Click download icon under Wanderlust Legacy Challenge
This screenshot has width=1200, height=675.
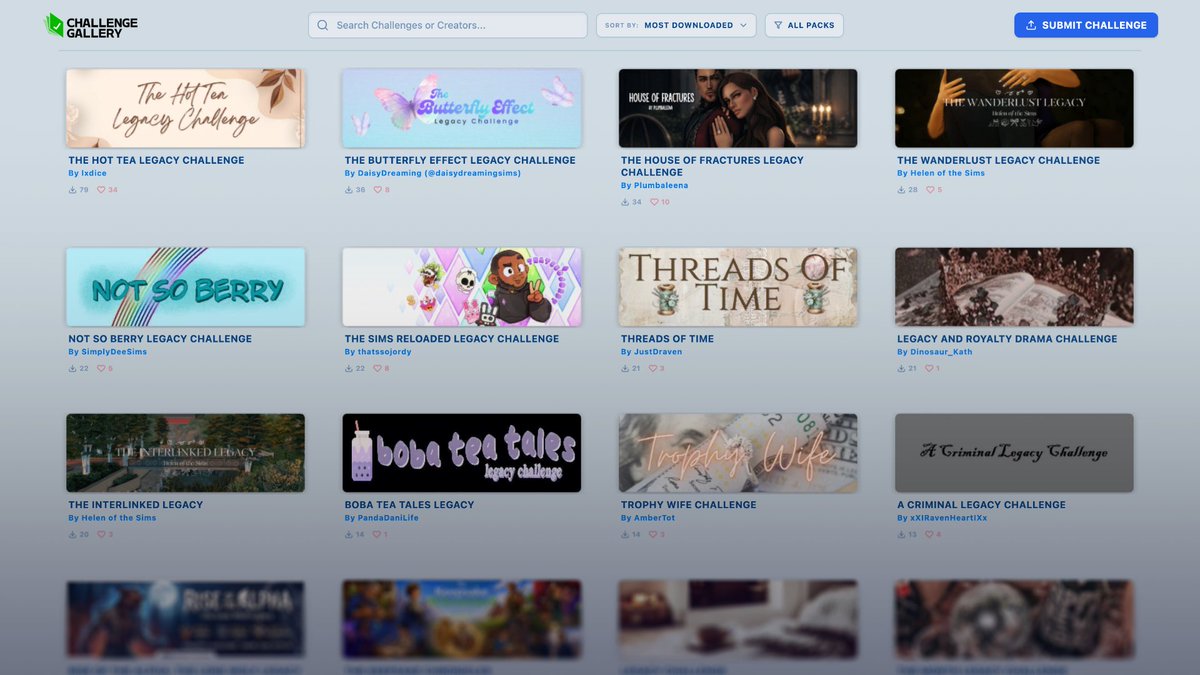coord(901,190)
